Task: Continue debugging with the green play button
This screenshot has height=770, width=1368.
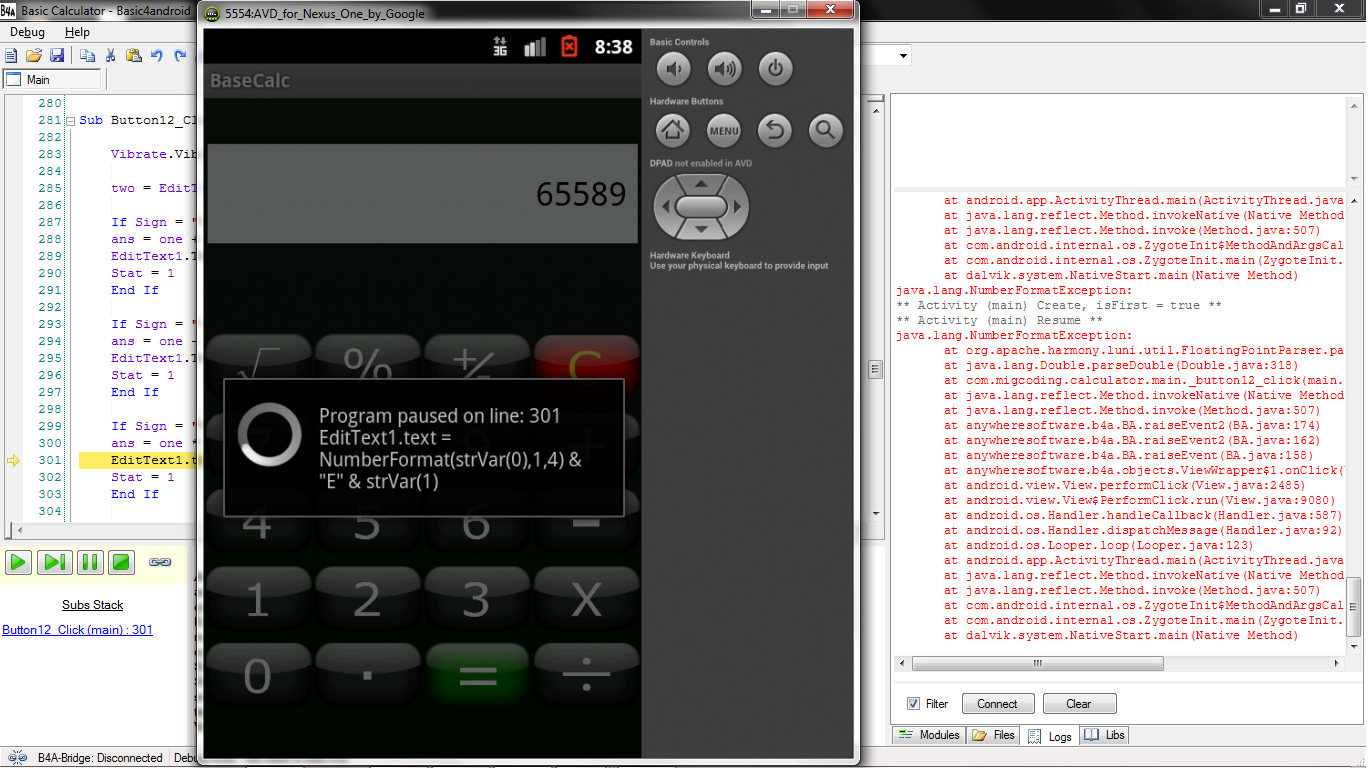Action: pos(18,562)
